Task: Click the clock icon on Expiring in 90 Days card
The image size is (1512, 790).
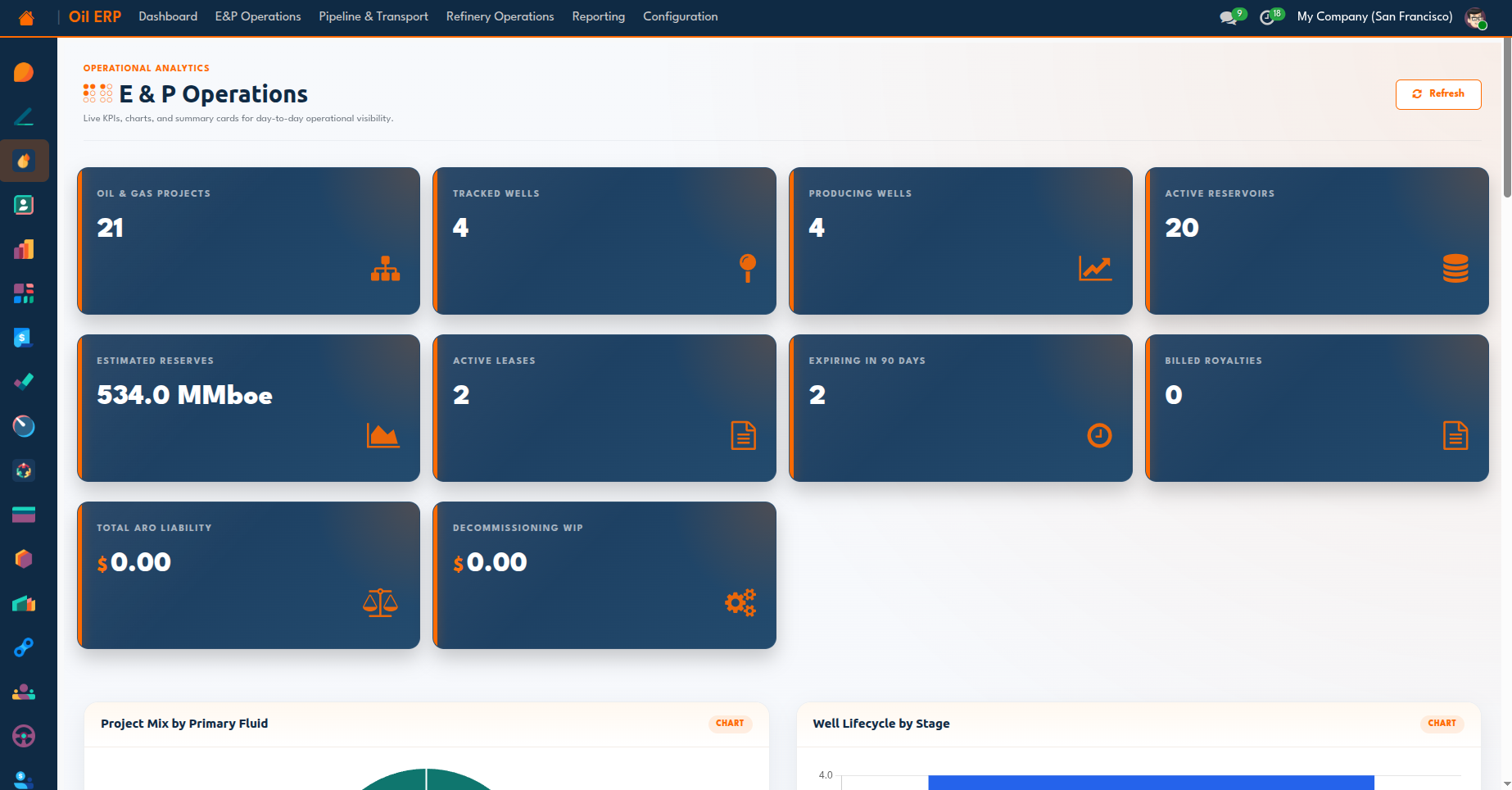Action: click(x=1099, y=435)
